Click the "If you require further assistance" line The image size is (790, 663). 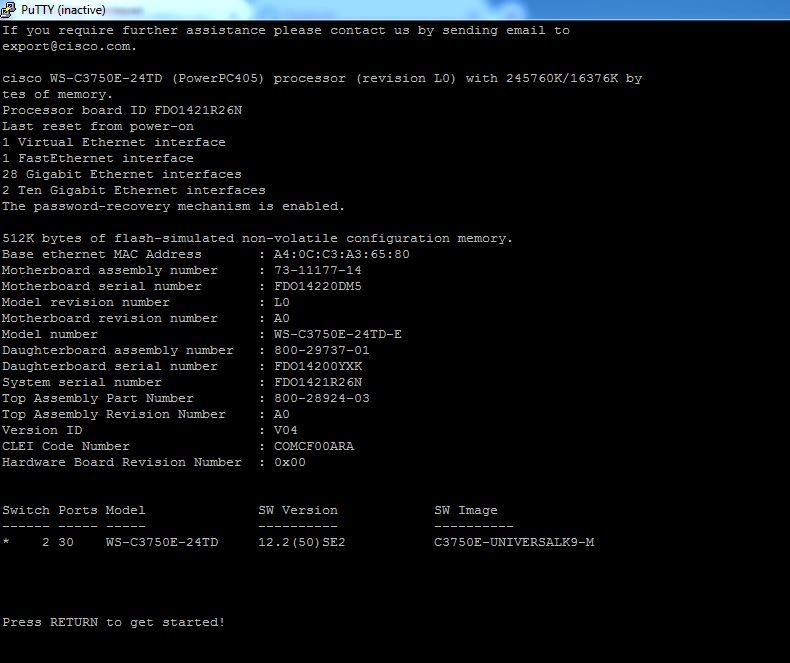pos(286,30)
